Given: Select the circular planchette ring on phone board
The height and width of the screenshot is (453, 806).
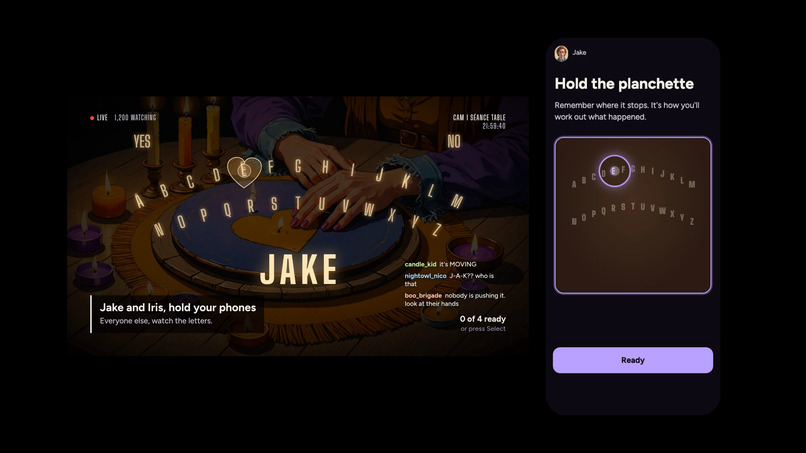Looking at the screenshot, I should point(614,171).
